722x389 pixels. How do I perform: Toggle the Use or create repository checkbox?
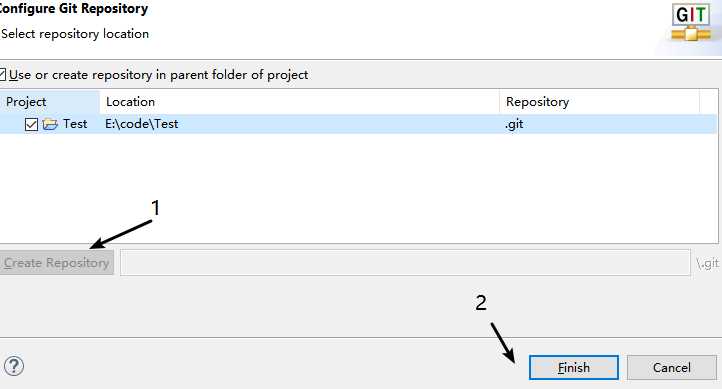[x=2, y=75]
